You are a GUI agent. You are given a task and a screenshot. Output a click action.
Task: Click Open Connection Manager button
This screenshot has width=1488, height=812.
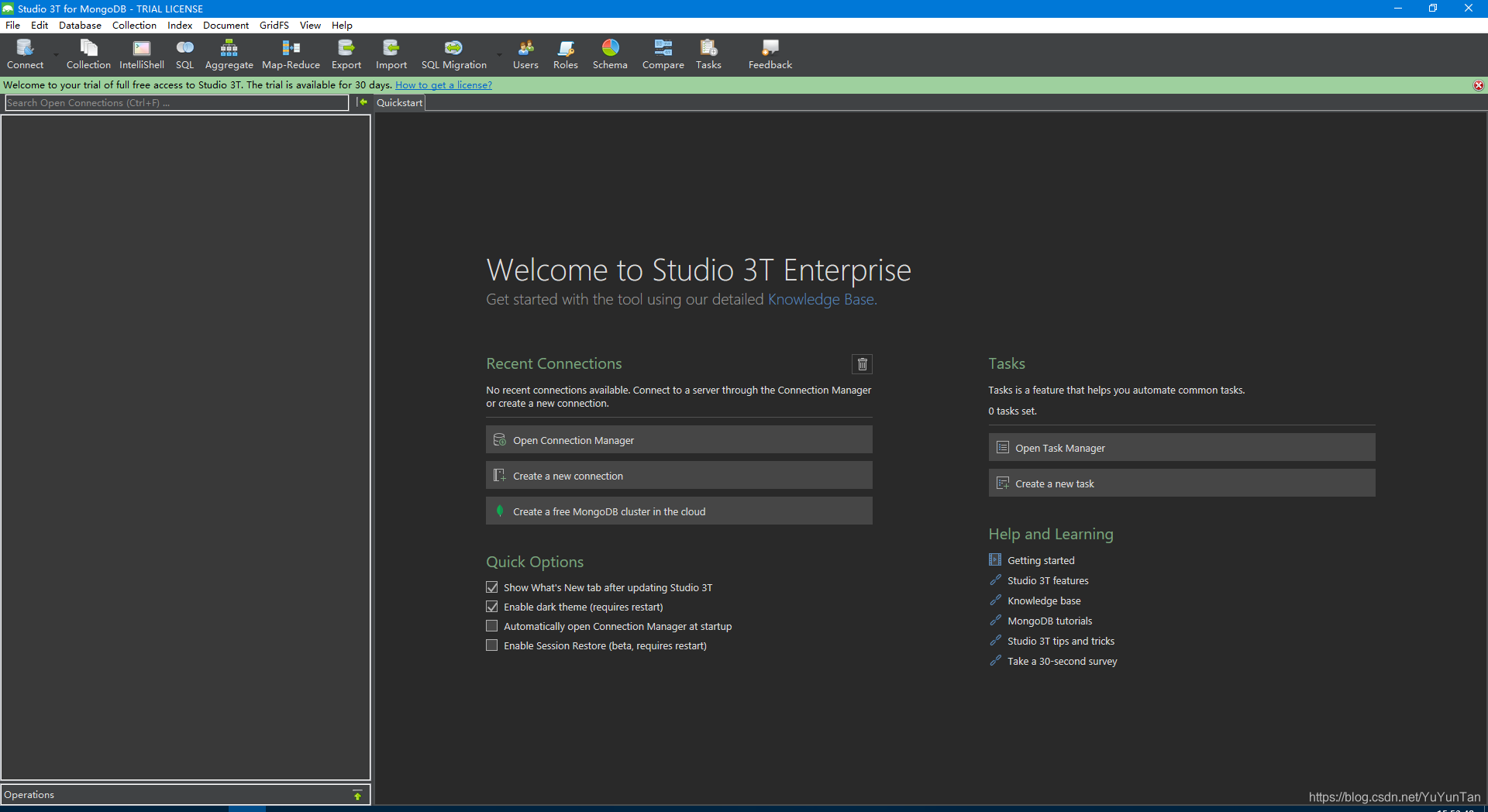pyautogui.click(x=679, y=439)
